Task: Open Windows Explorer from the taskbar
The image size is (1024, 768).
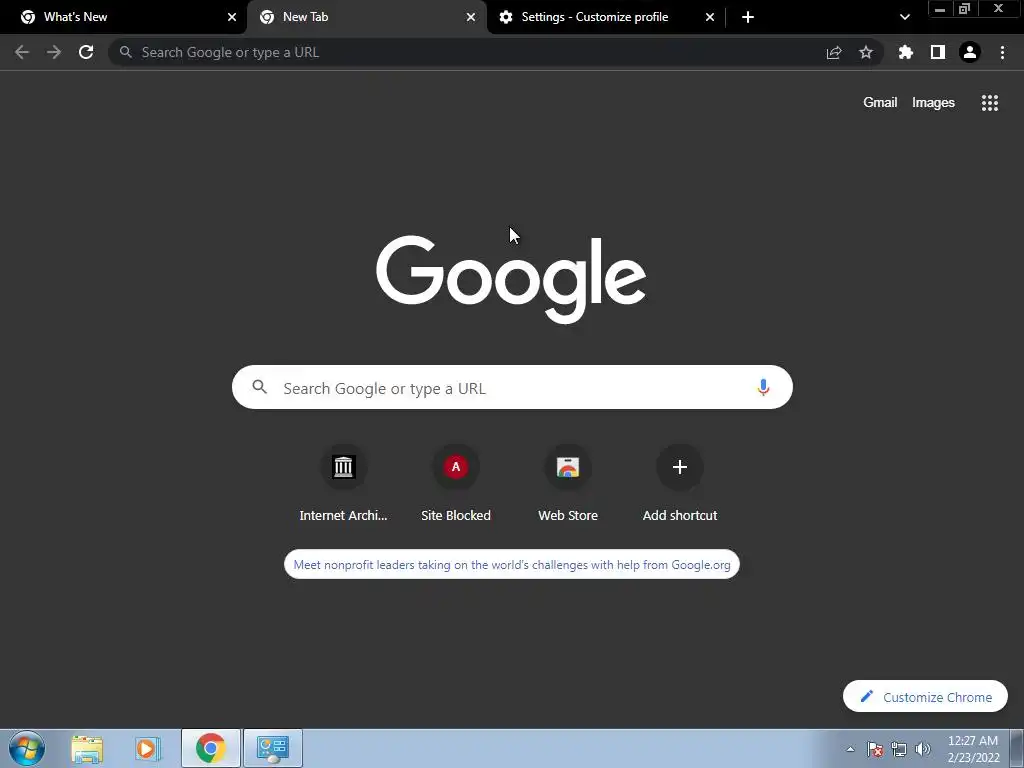Action: 87,748
